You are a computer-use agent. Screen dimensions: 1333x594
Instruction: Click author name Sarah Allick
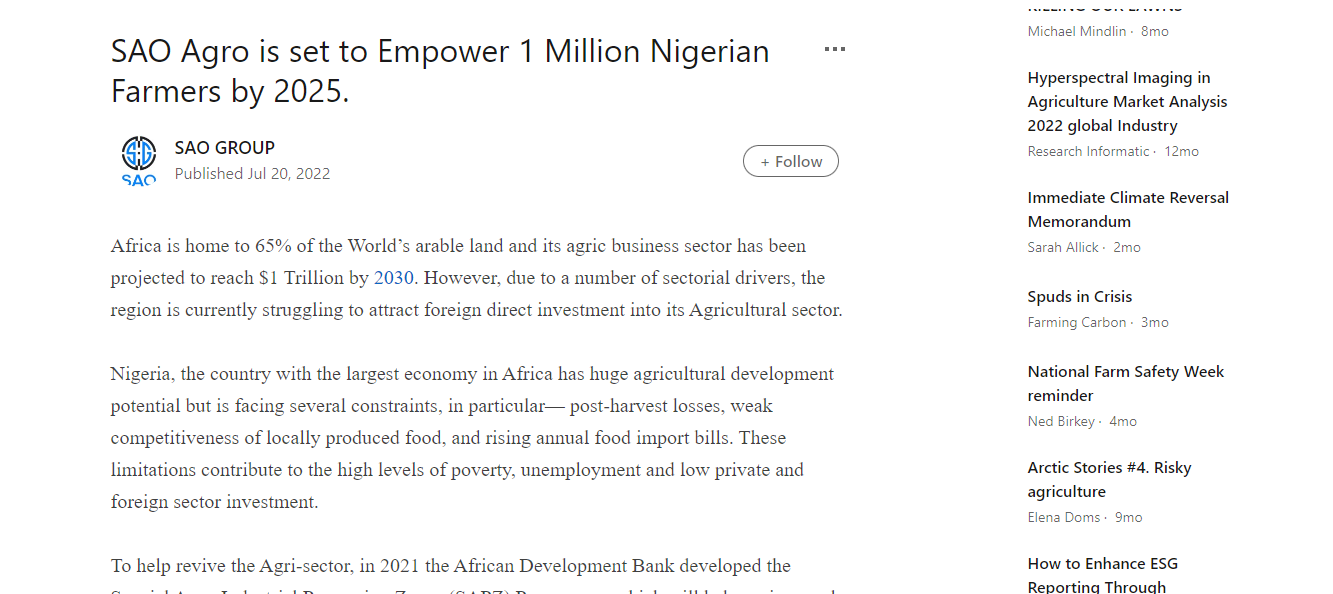coord(1063,248)
